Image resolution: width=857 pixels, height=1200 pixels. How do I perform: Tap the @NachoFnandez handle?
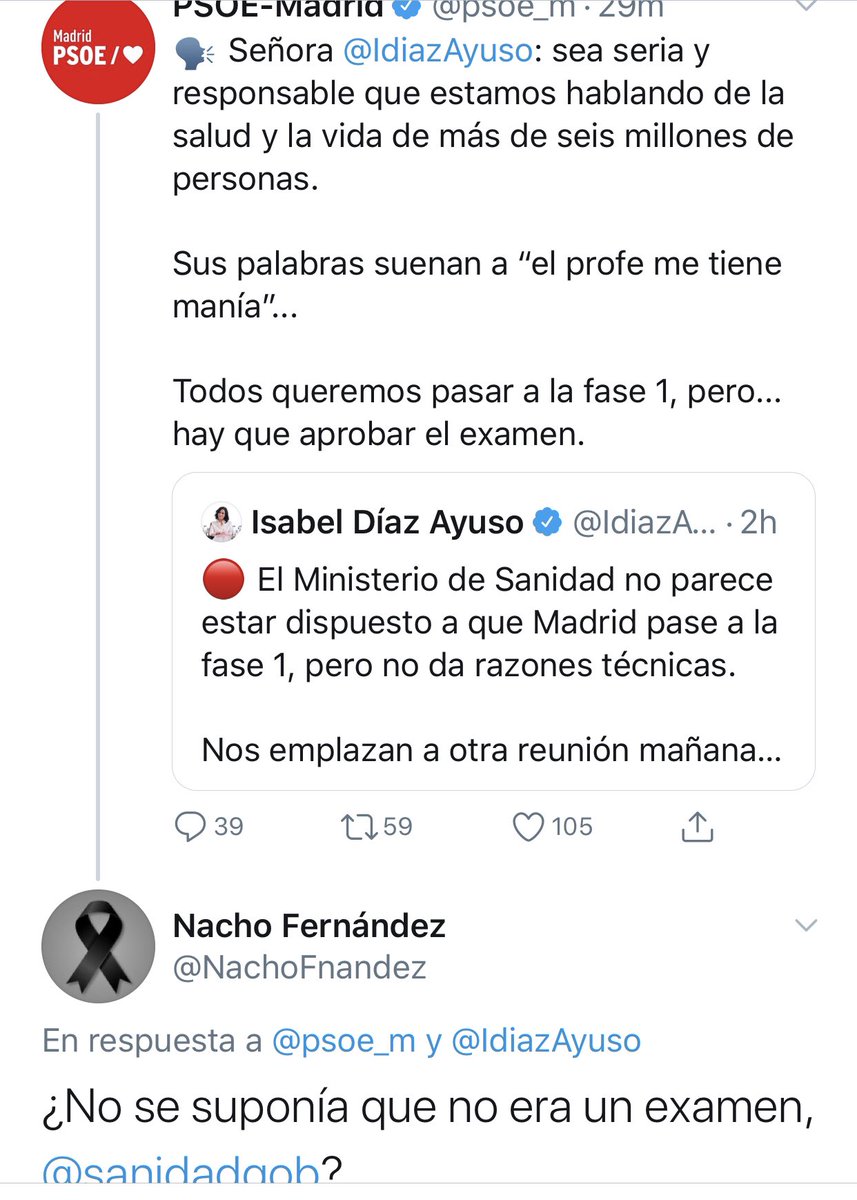click(x=300, y=968)
